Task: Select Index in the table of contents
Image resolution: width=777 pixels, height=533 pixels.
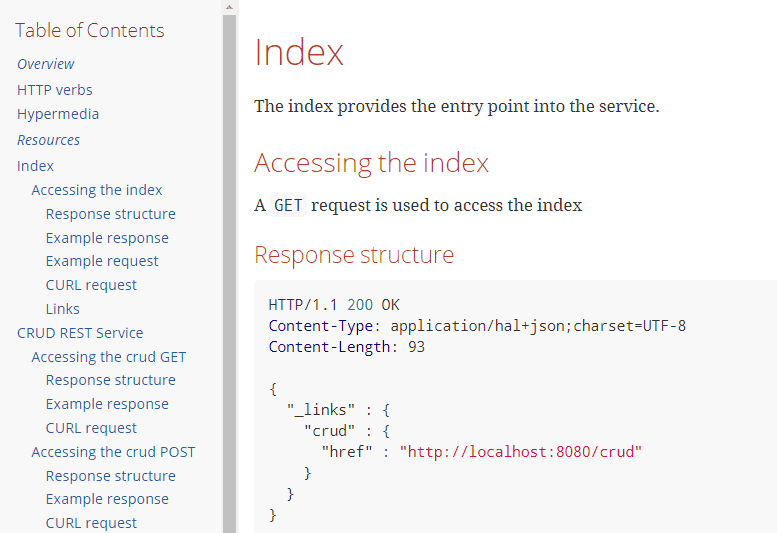Action: point(35,166)
